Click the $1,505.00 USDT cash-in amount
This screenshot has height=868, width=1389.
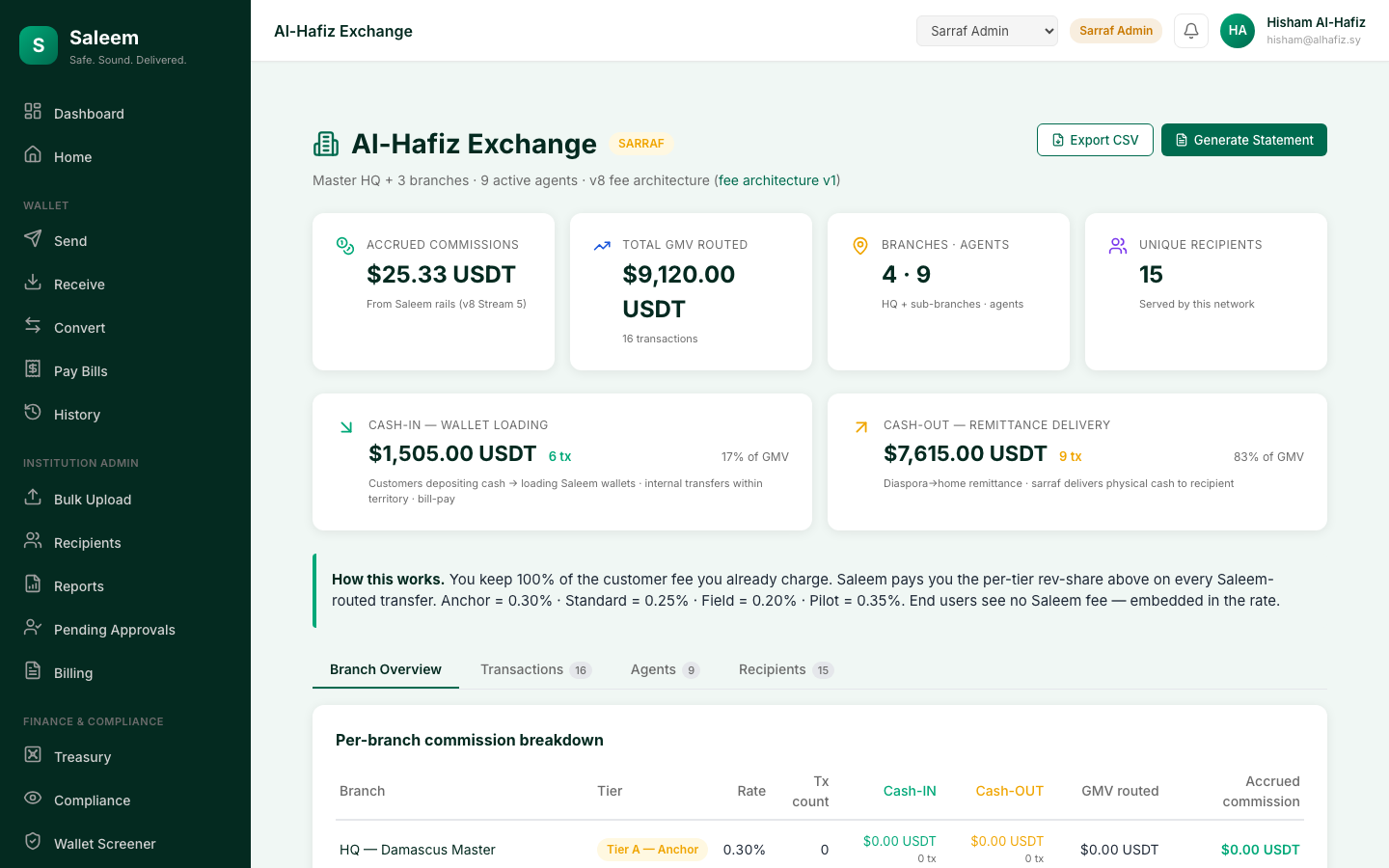[452, 453]
